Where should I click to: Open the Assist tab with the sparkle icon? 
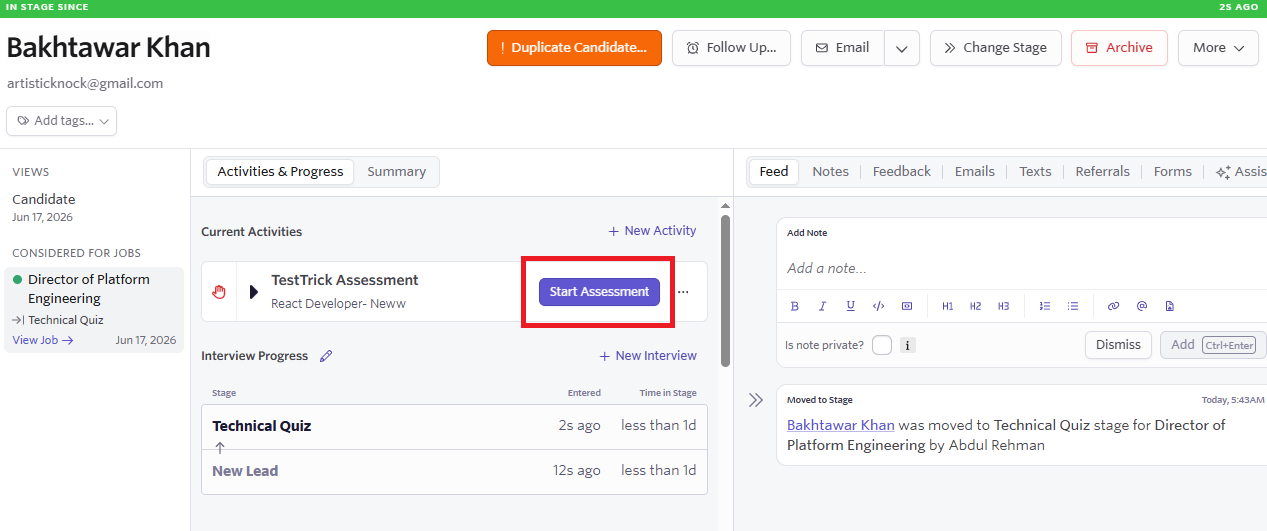tap(1241, 172)
